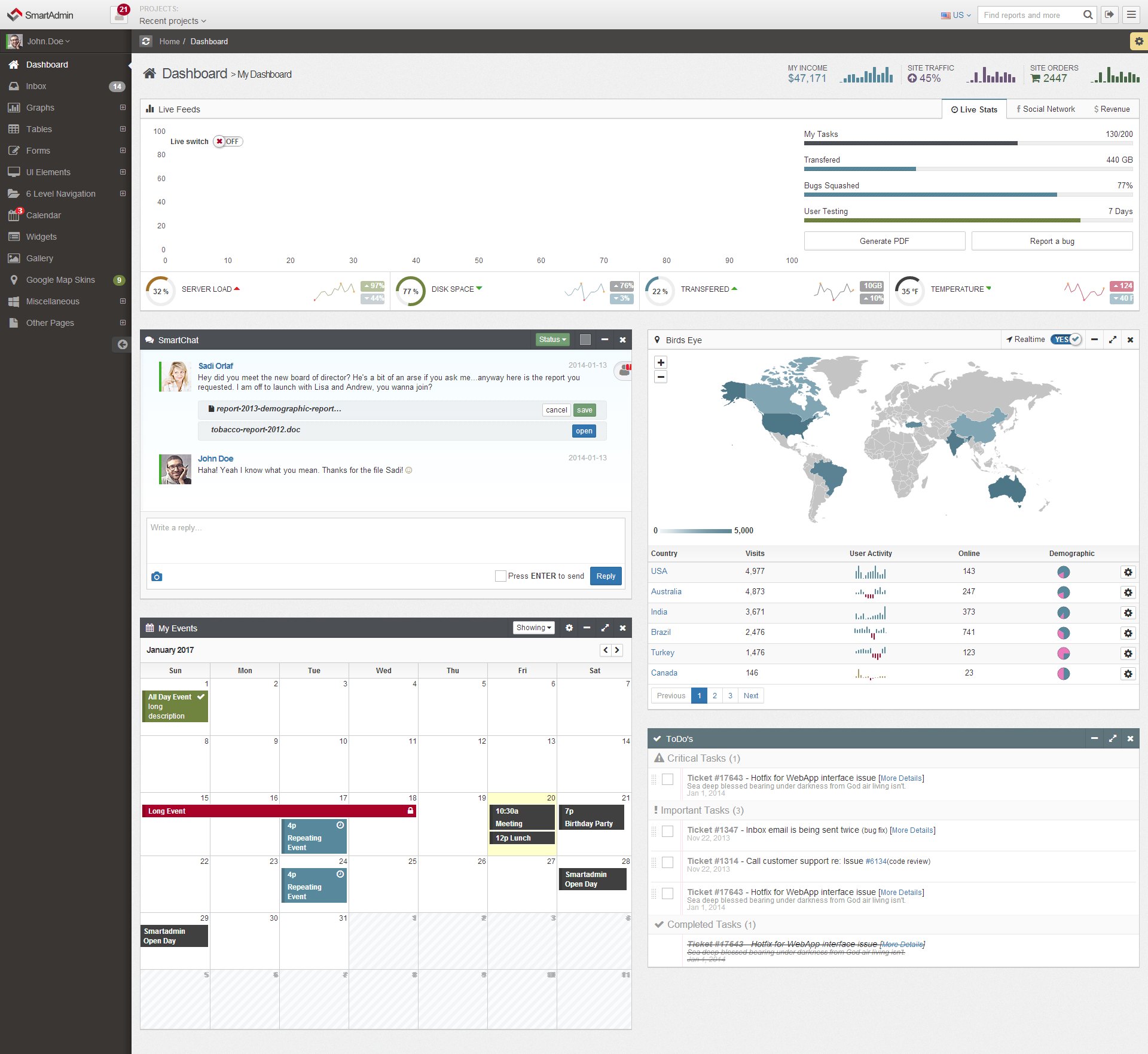Click the Generate PDF button
Image resolution: width=1148 pixels, height=1054 pixels.
pos(884,241)
